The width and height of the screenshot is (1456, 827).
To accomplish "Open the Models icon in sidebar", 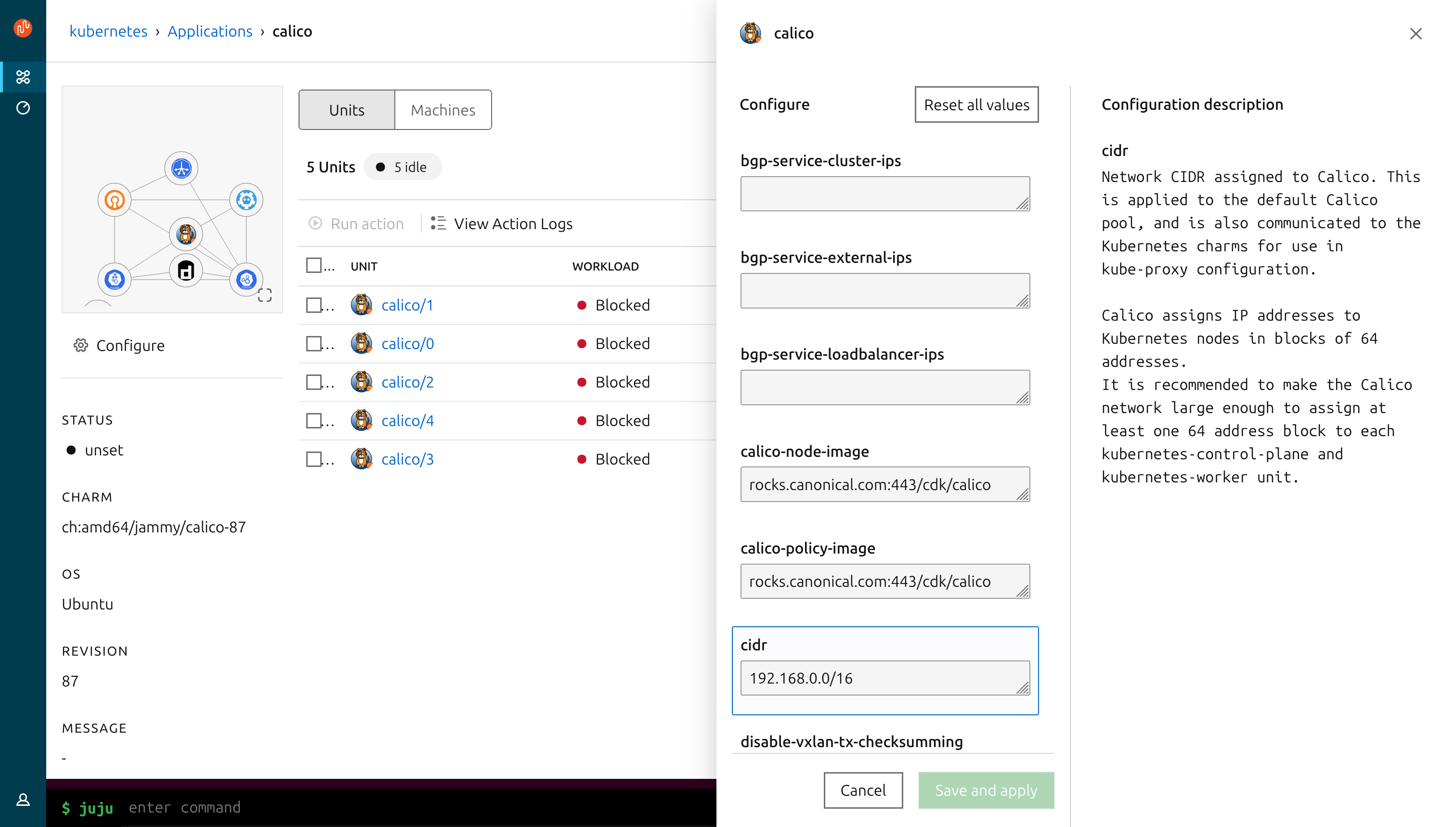I will click(x=23, y=77).
